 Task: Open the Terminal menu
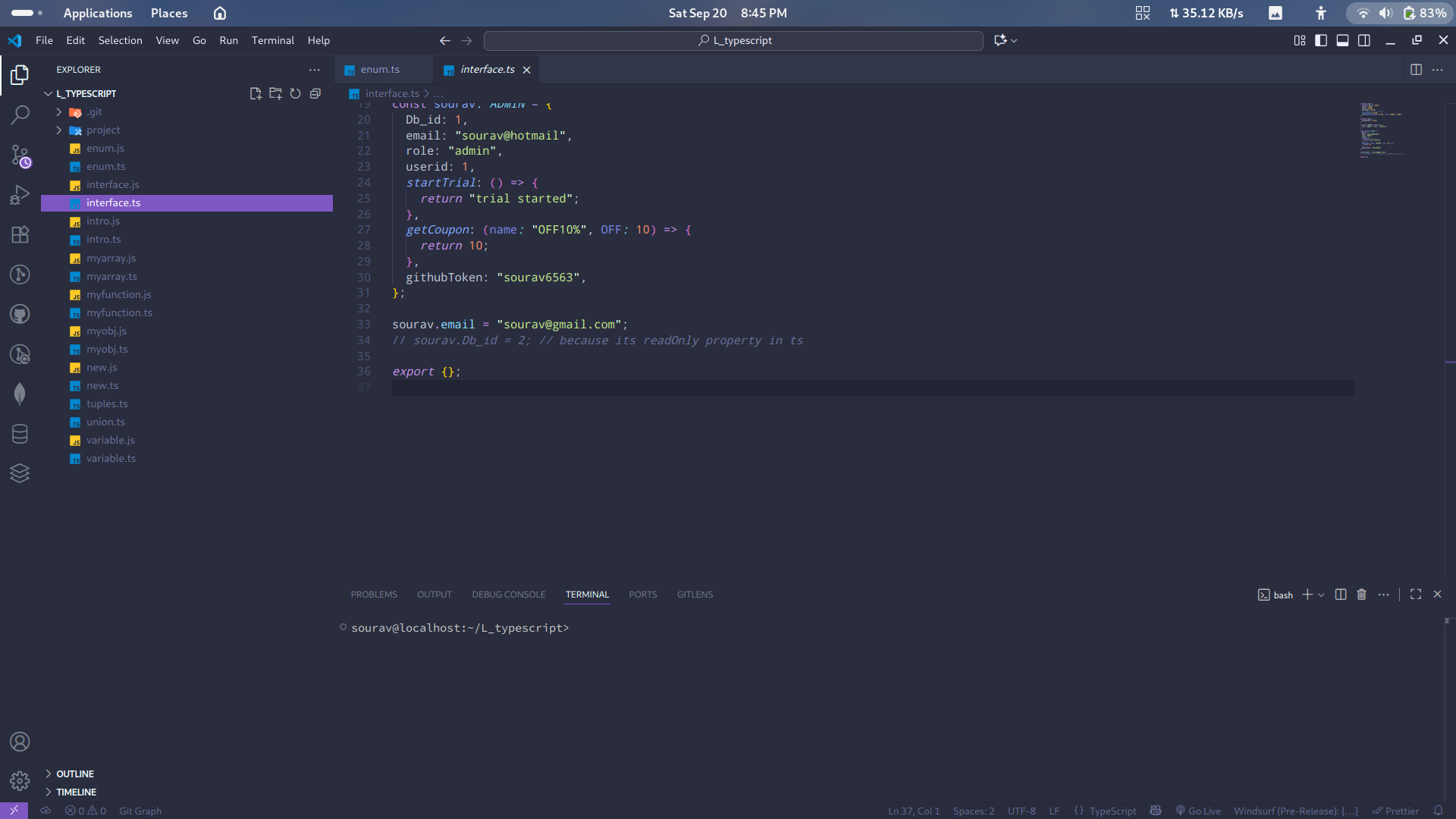coord(272,40)
